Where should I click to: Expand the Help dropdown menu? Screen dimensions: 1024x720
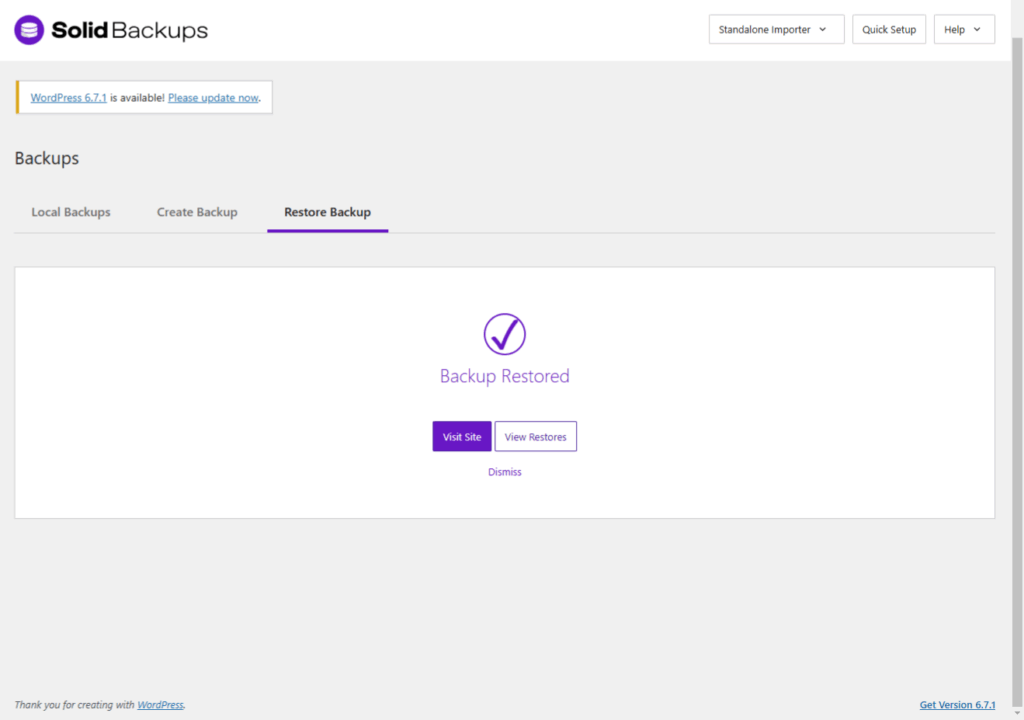(964, 30)
